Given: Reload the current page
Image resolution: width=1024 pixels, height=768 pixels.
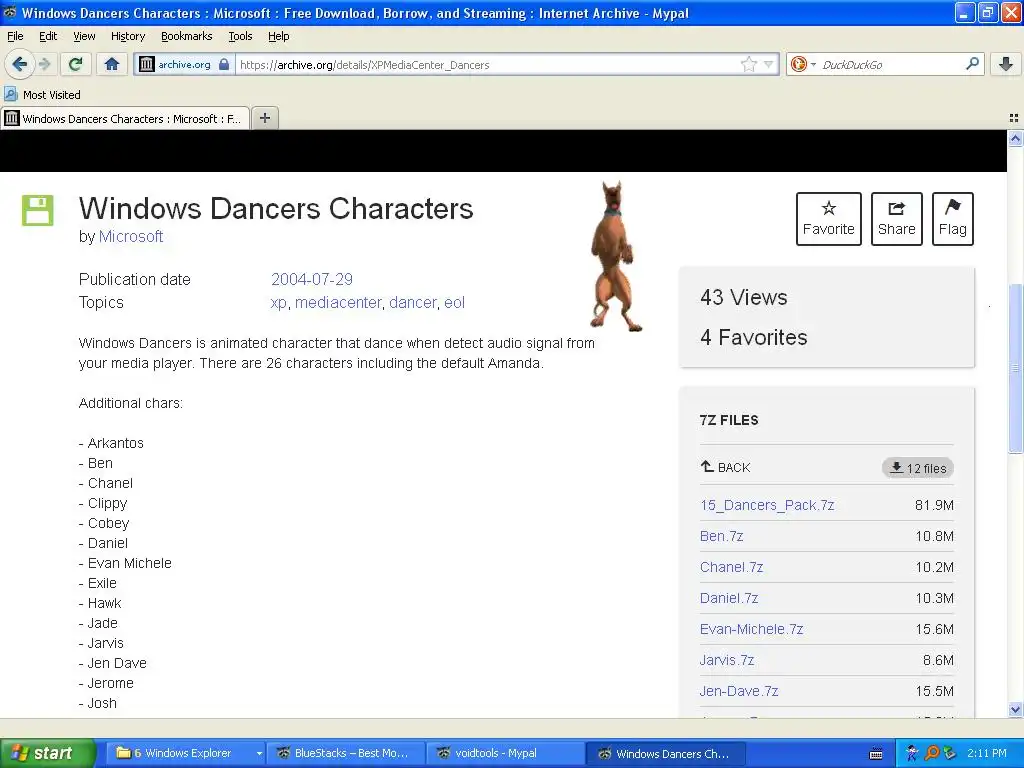Looking at the screenshot, I should click(76, 64).
